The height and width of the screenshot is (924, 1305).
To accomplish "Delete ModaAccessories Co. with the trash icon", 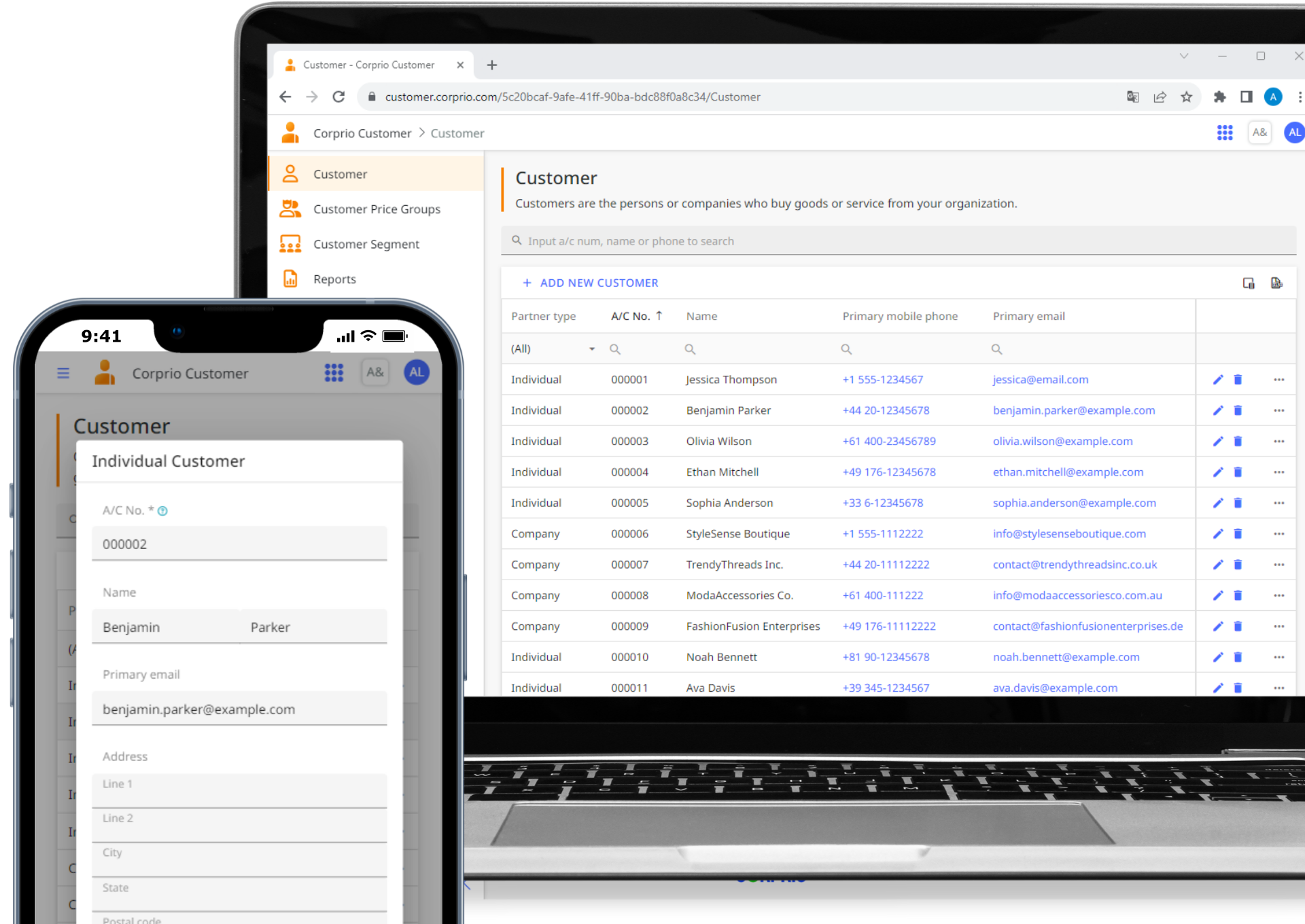I will tap(1238, 595).
